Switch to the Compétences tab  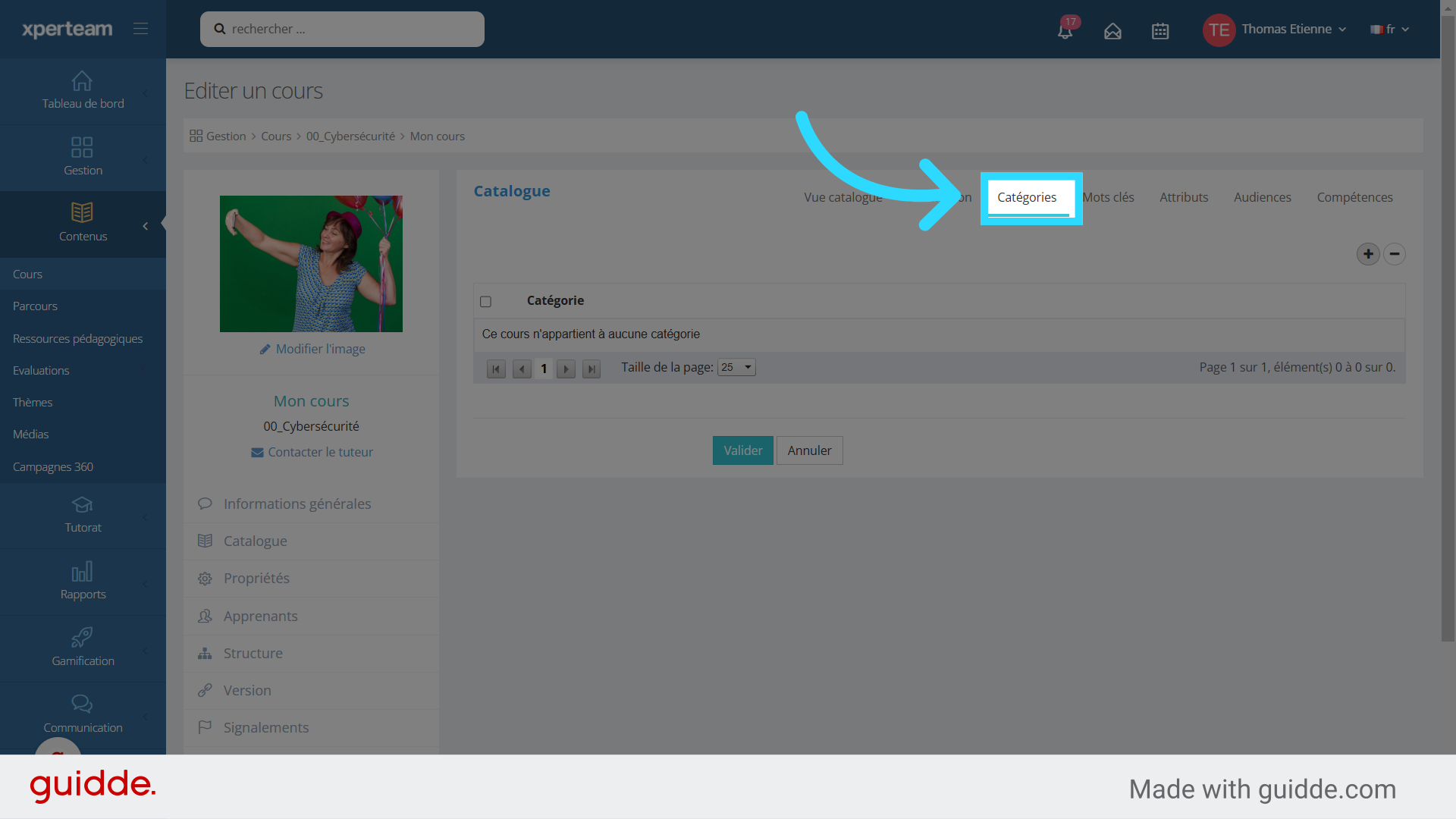pyautogui.click(x=1354, y=197)
